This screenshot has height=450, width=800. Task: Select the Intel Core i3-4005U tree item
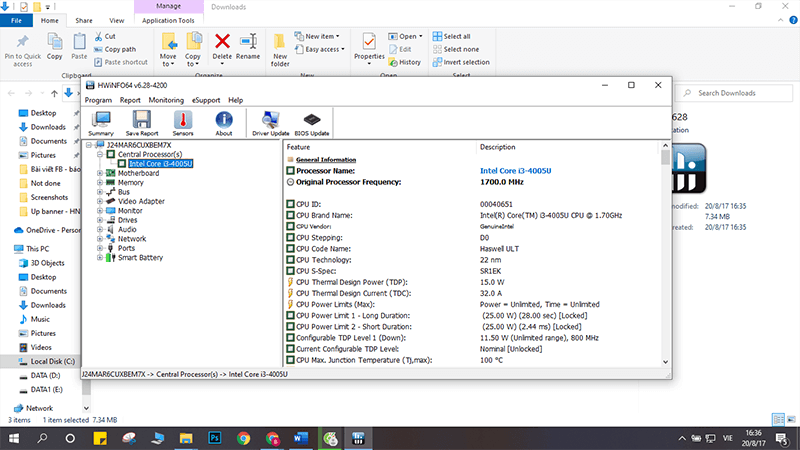[x=160, y=164]
